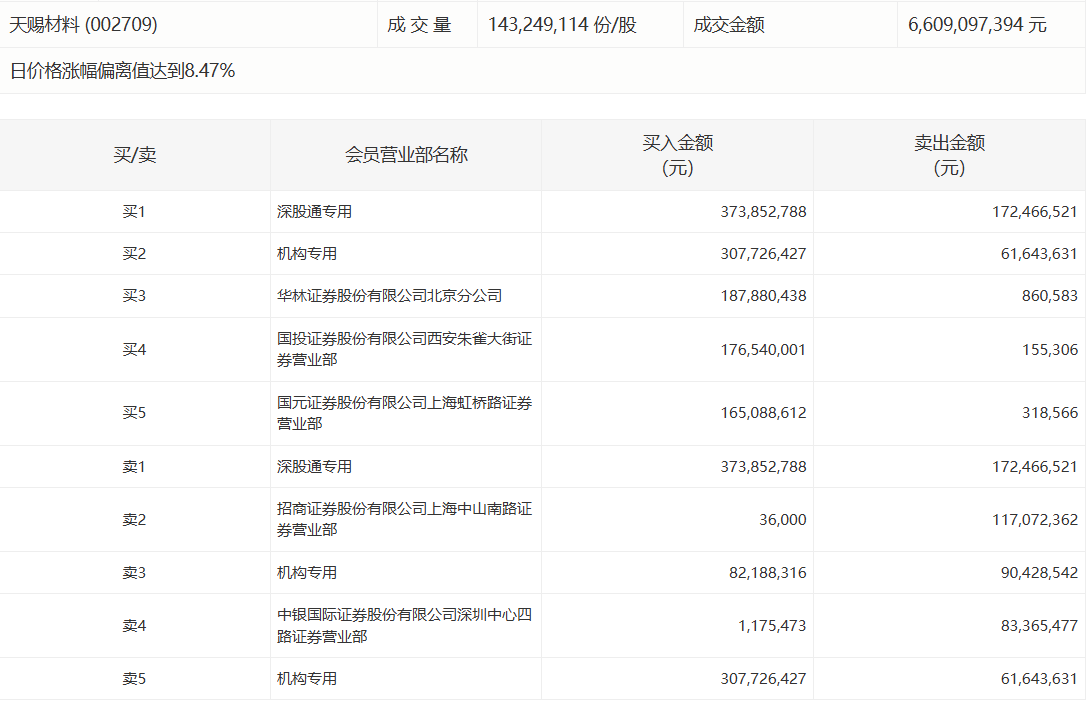Click the 买/卖 column header

134,155
